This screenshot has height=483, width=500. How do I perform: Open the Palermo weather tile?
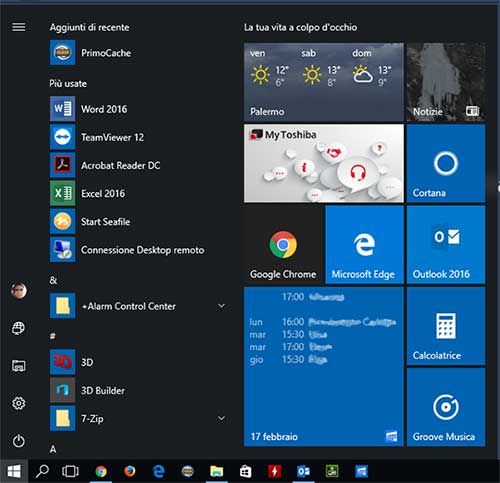pos(324,82)
